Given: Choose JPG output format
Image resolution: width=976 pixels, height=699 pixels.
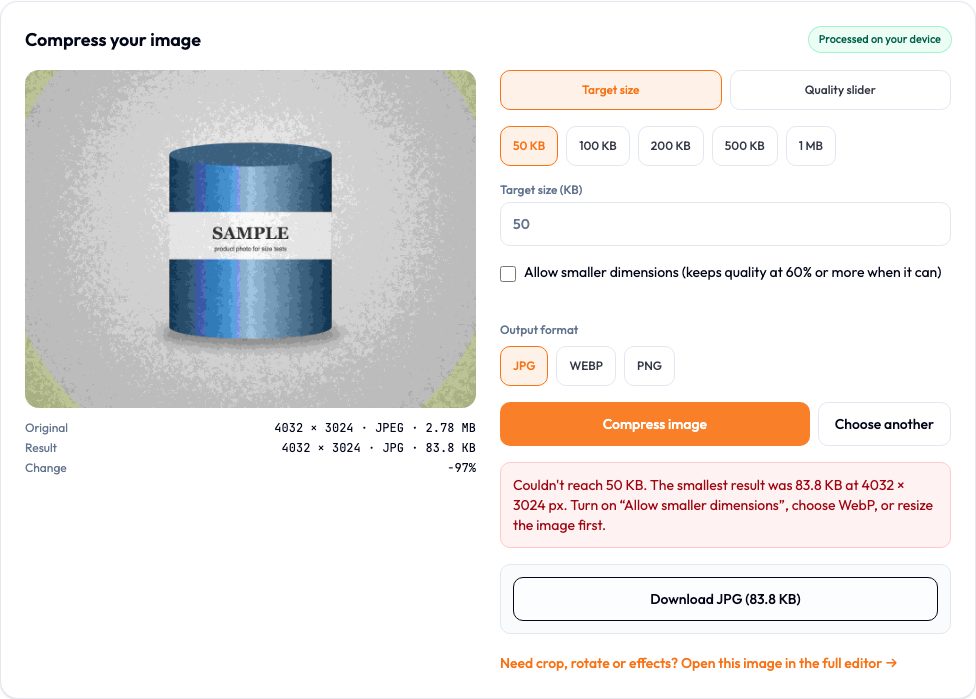Looking at the screenshot, I should (x=523, y=366).
